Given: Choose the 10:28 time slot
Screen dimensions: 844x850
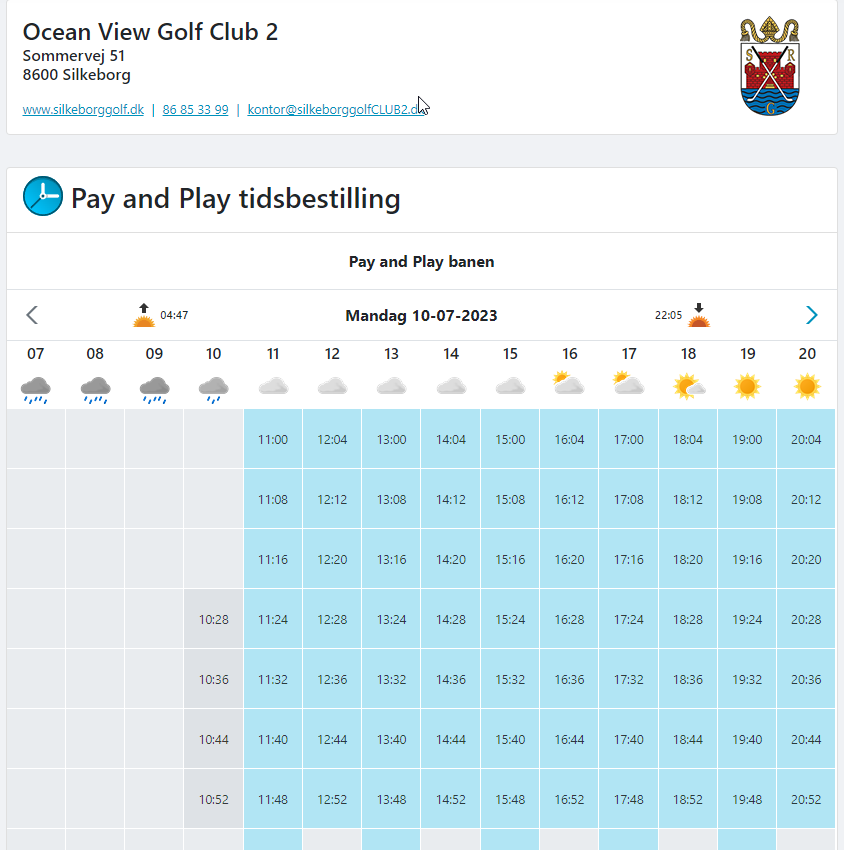Looking at the screenshot, I should click(214, 619).
